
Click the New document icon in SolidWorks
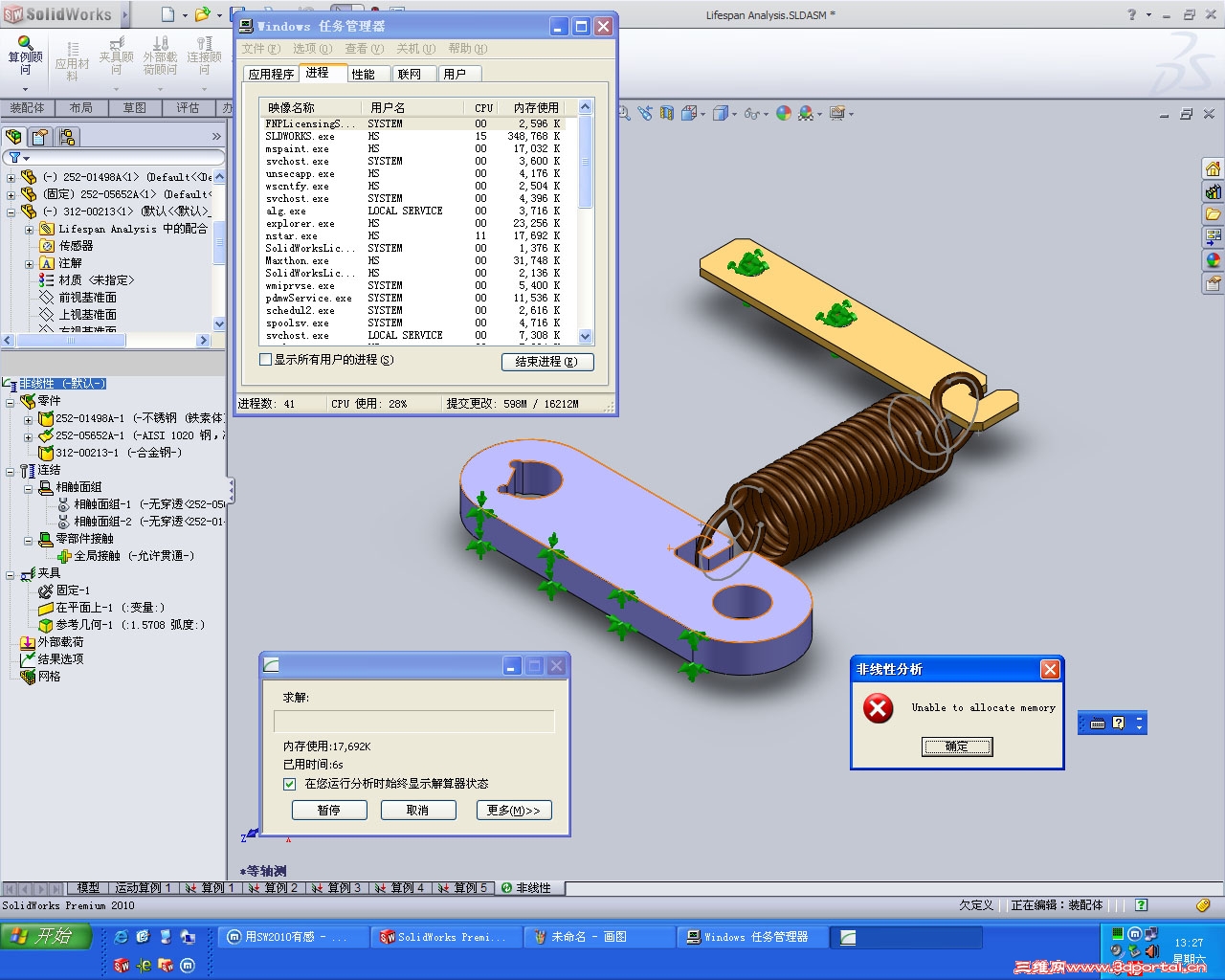[167, 14]
